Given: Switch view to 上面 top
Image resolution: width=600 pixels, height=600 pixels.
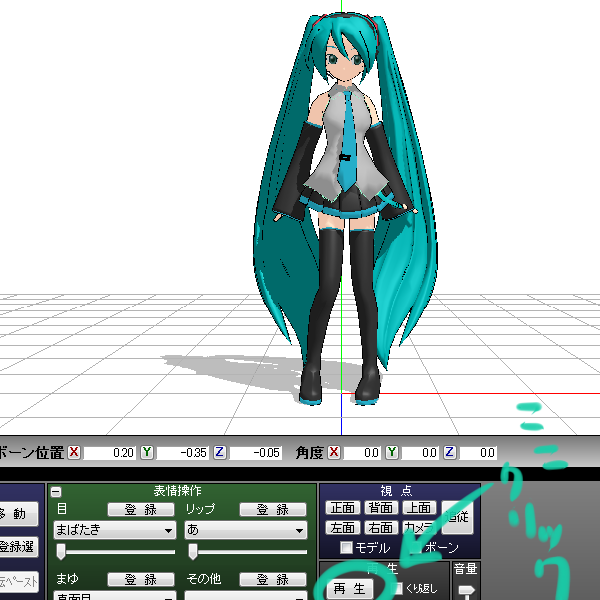Looking at the screenshot, I should tap(420, 508).
